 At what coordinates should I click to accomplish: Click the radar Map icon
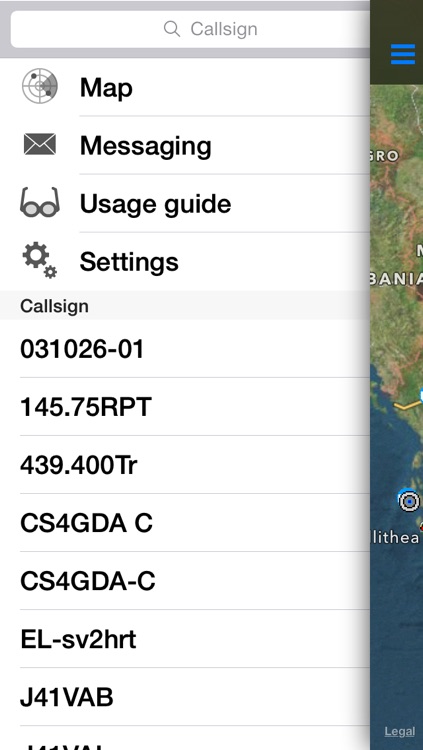40,87
